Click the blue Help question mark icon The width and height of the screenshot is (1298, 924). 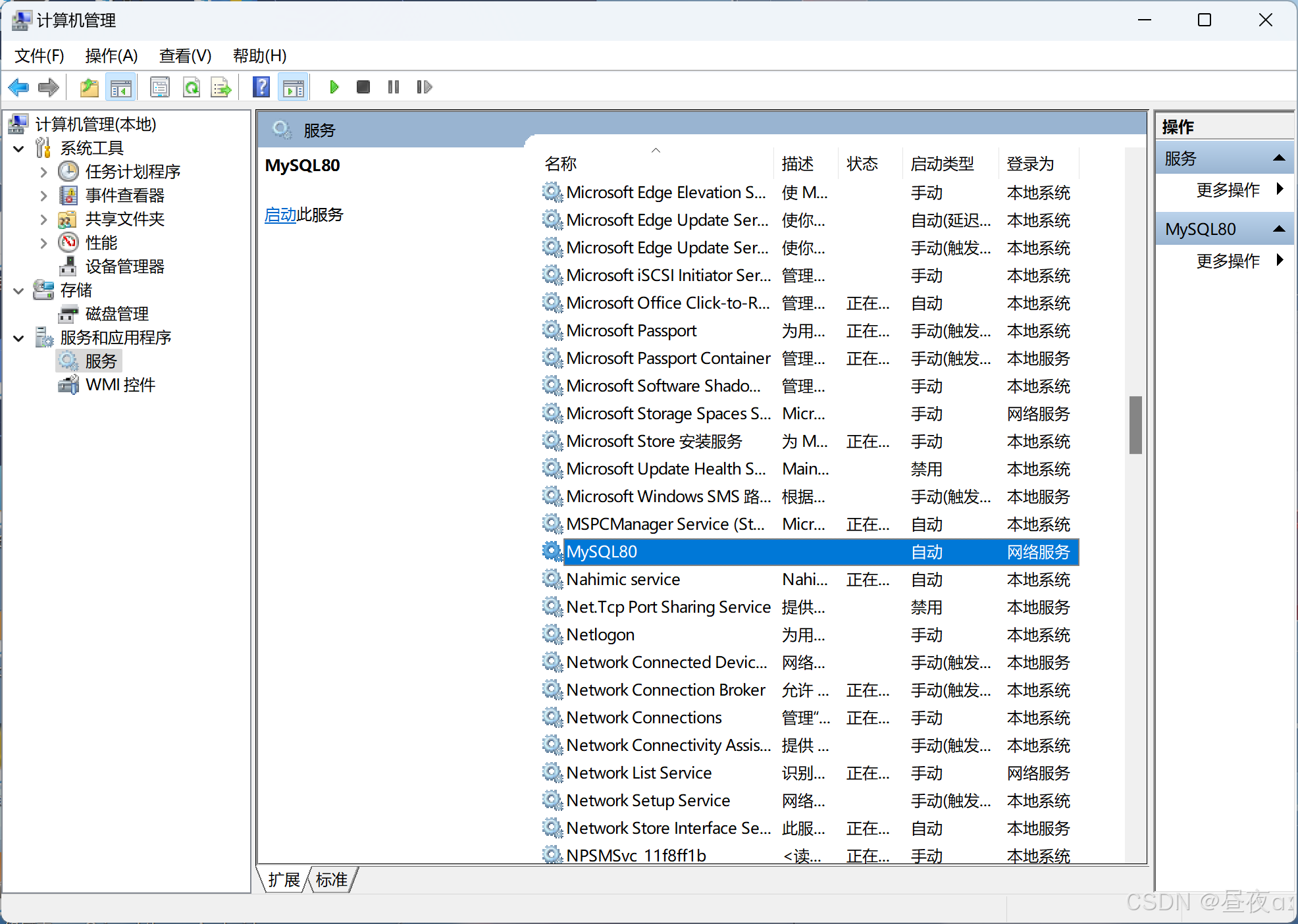pos(261,87)
